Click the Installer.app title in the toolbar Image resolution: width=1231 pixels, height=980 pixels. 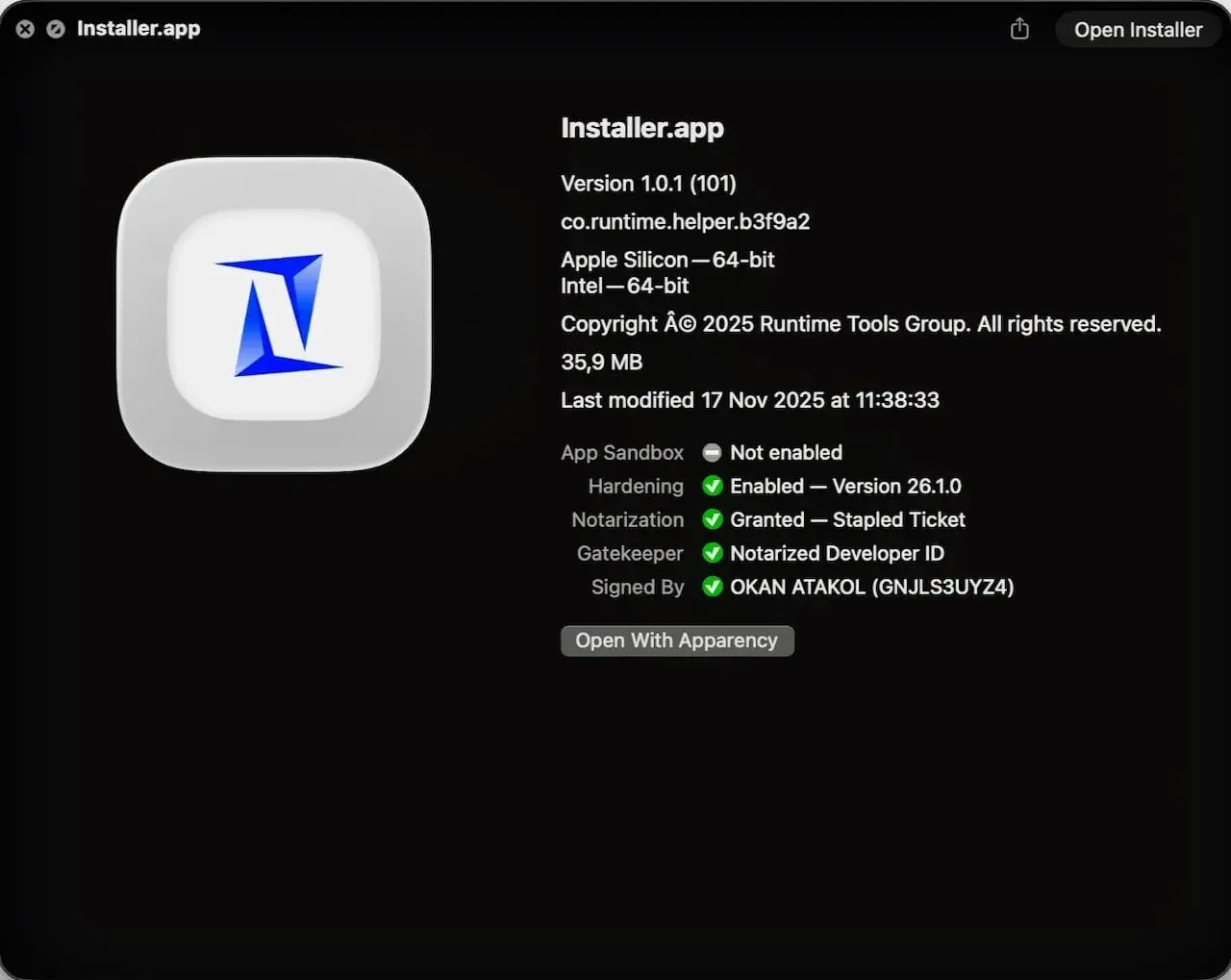click(x=138, y=29)
